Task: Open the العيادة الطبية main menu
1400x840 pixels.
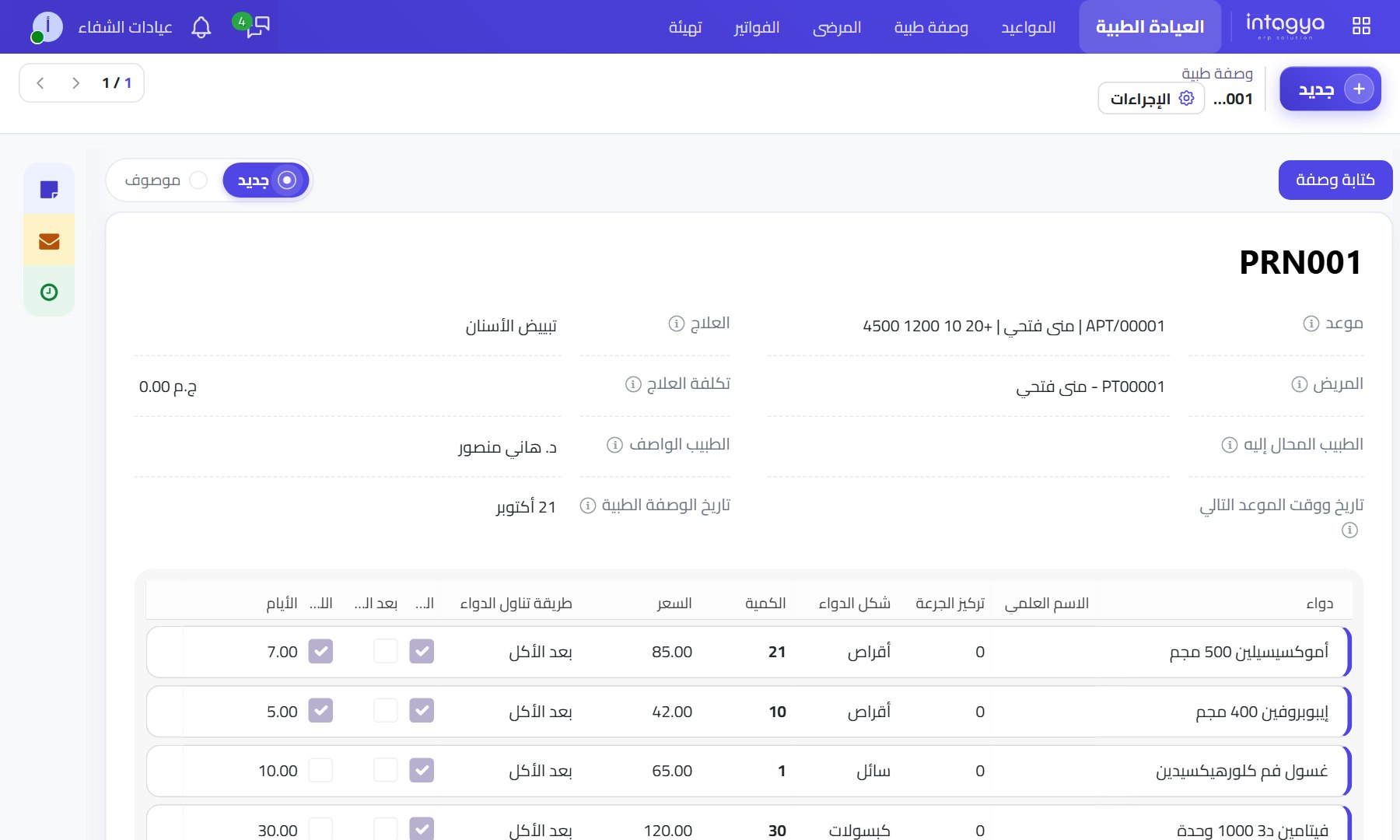Action: coord(1150,27)
